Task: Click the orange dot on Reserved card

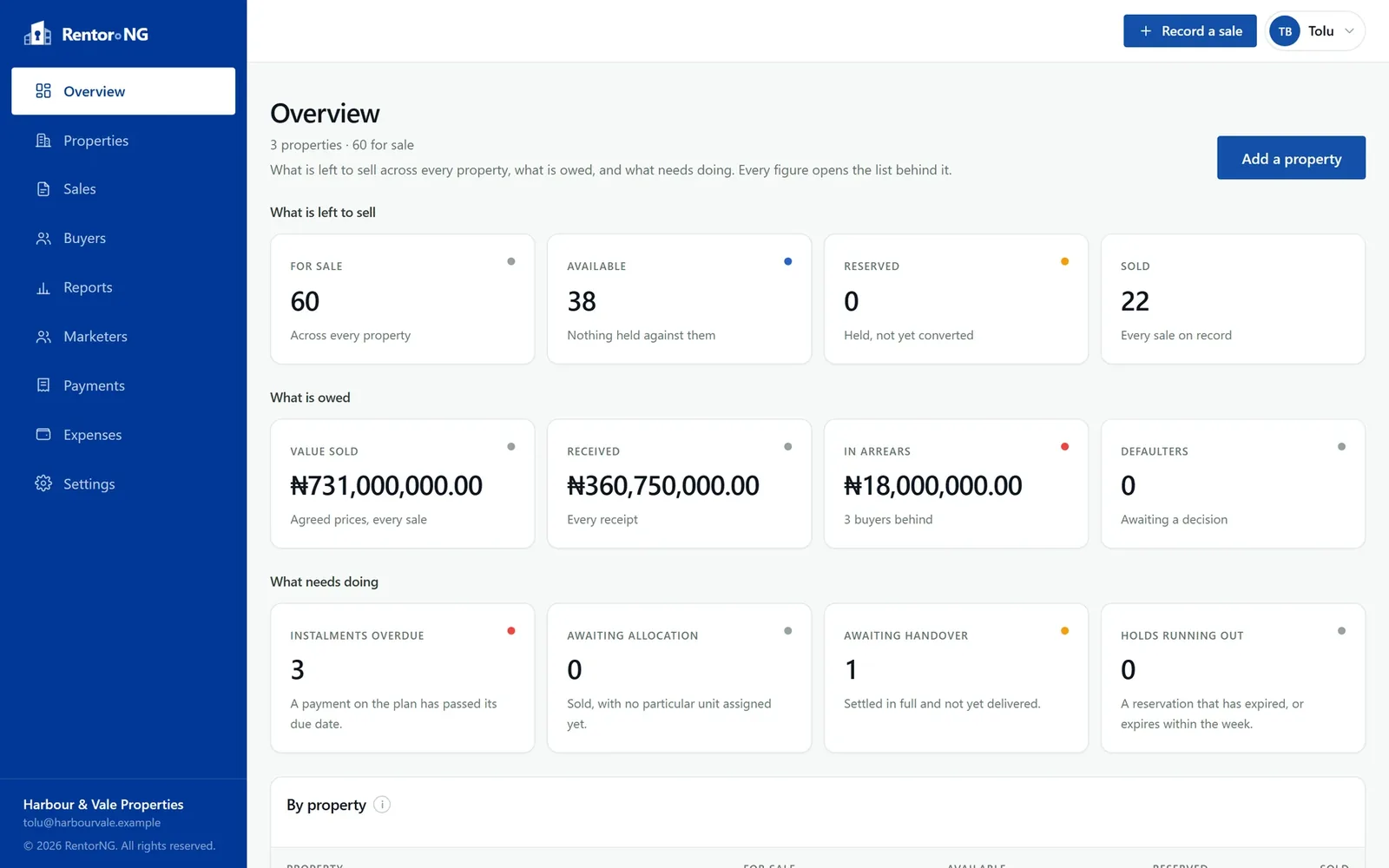Action: click(x=1064, y=261)
